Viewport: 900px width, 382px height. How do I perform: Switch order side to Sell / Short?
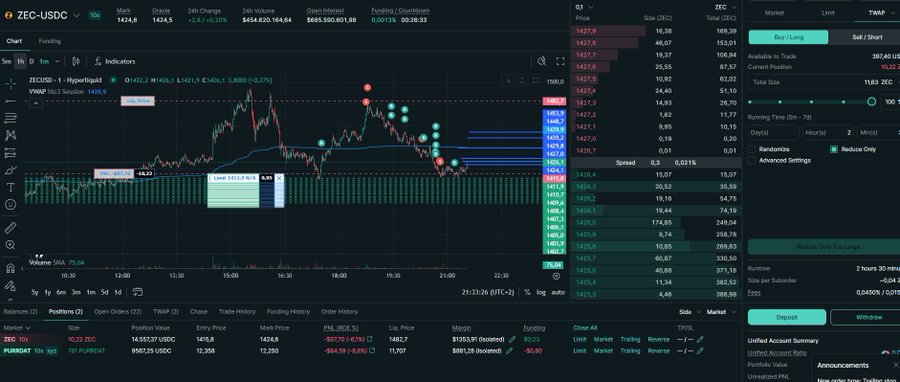(x=867, y=37)
